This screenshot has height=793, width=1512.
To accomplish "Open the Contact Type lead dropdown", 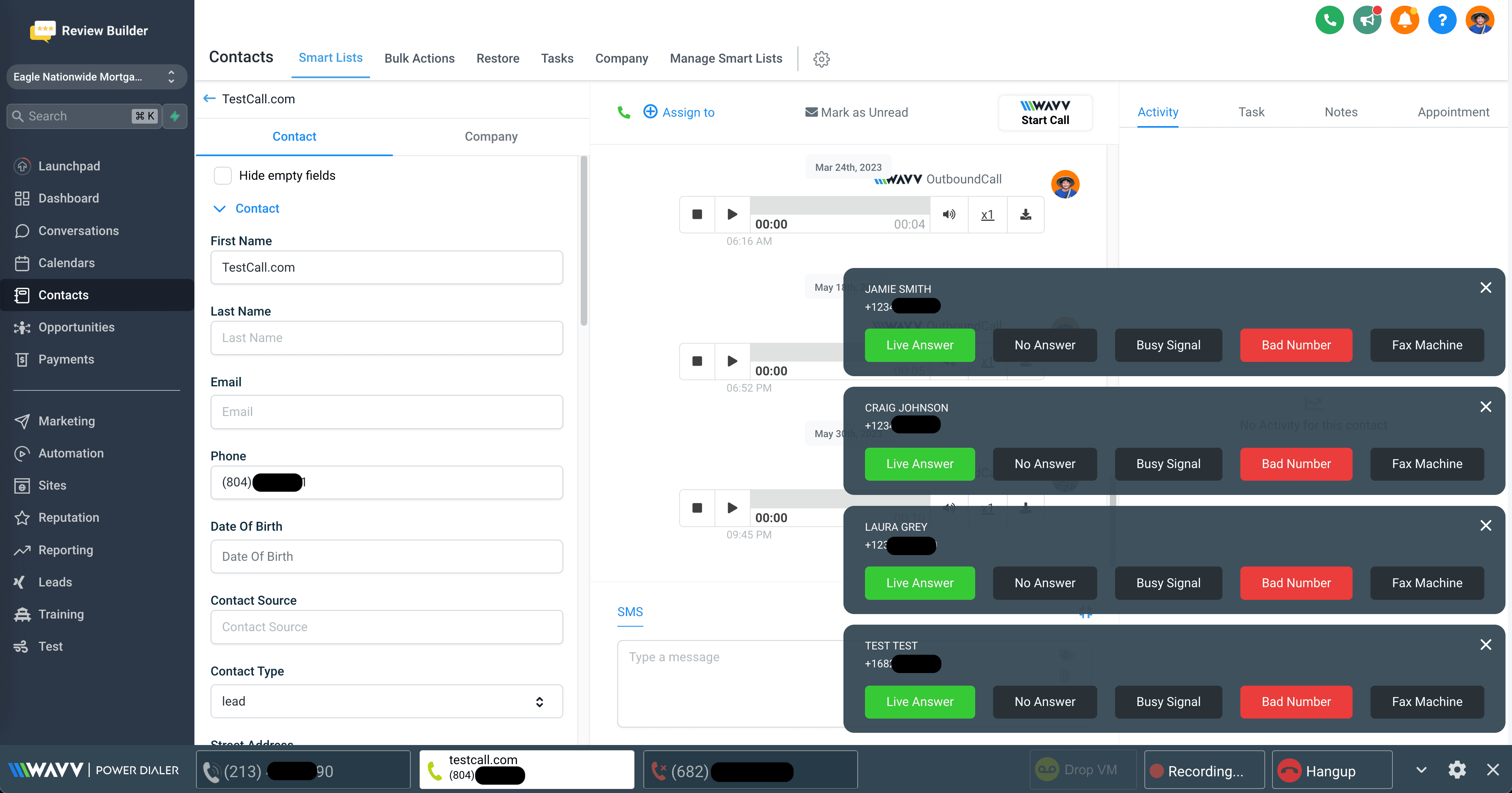I will tap(386, 701).
